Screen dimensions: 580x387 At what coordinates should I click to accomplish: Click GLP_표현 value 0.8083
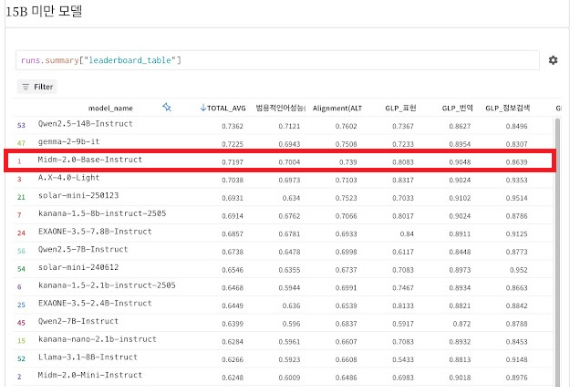tap(403, 162)
